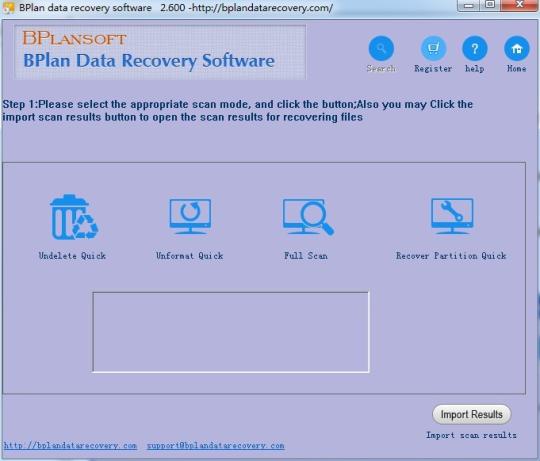Click the help question mark icon
540x461 pixels.
point(475,48)
